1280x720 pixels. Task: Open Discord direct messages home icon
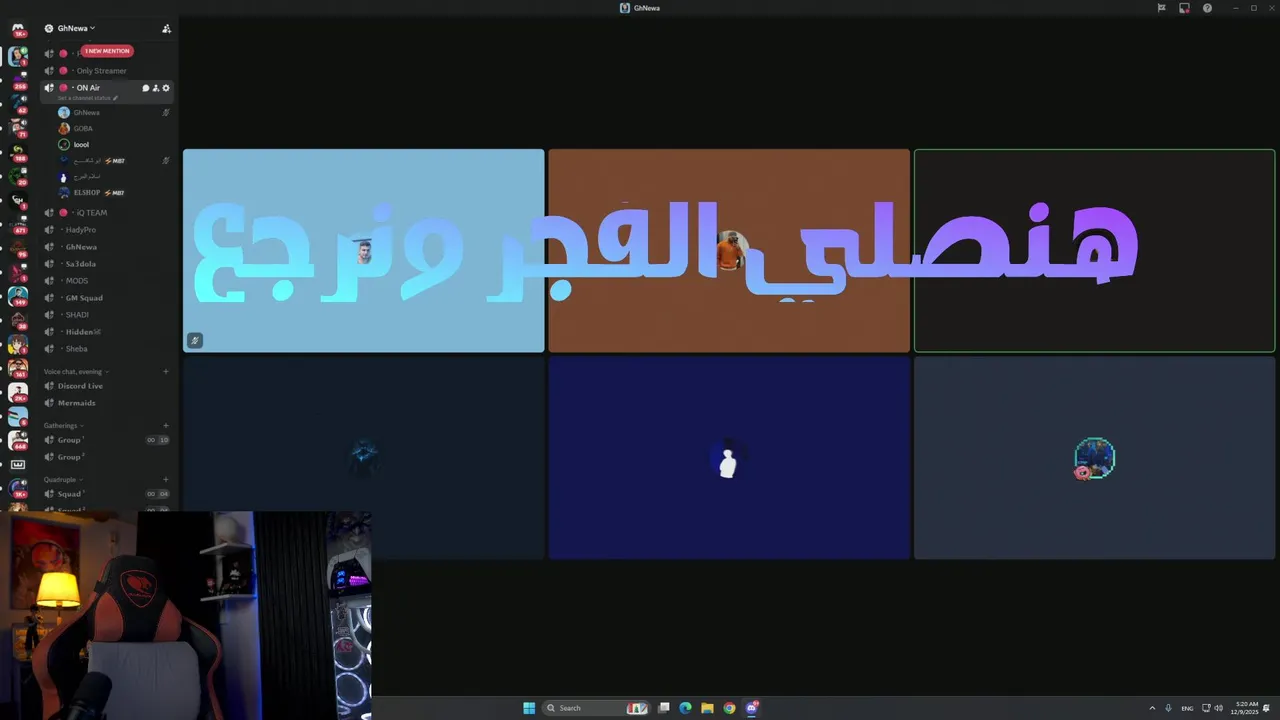click(x=18, y=29)
